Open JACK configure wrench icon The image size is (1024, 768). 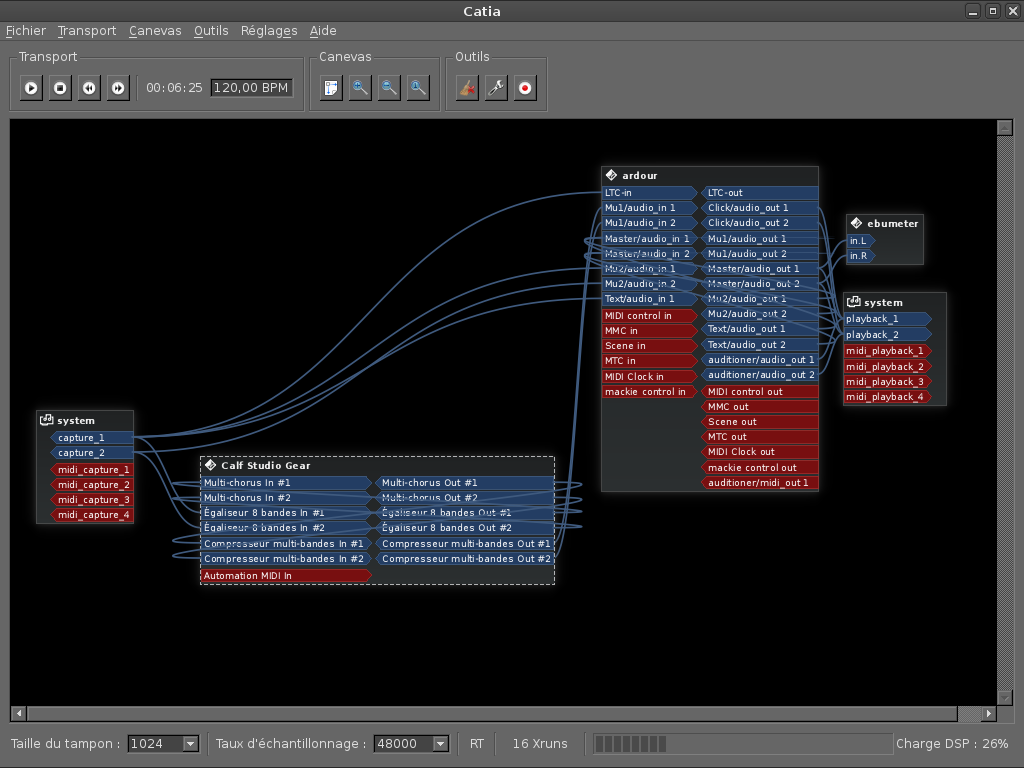496,88
